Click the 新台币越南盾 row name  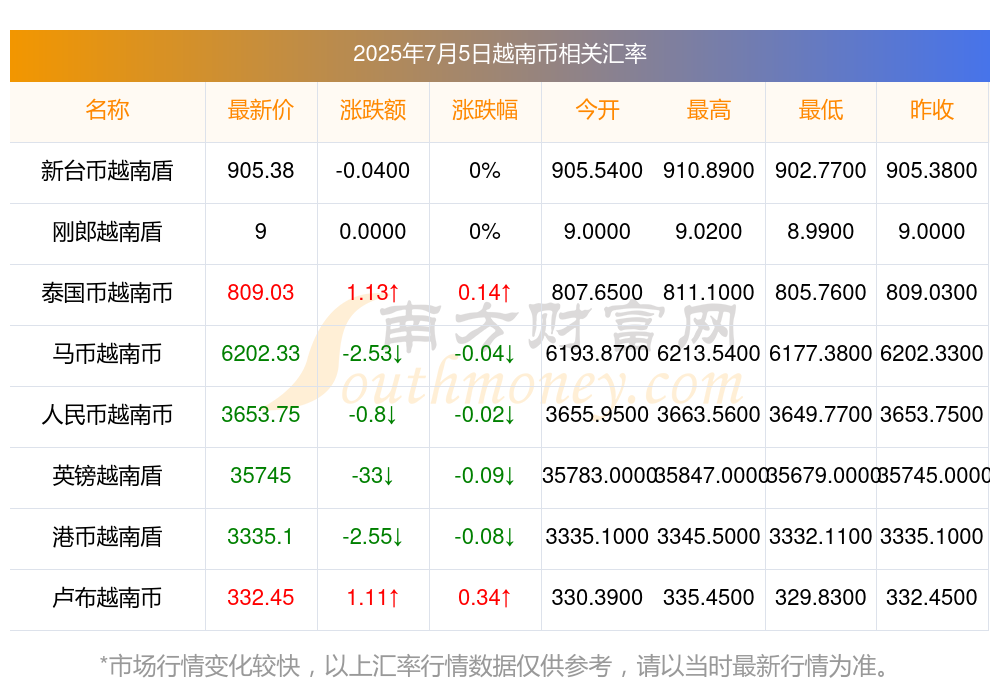(107, 171)
